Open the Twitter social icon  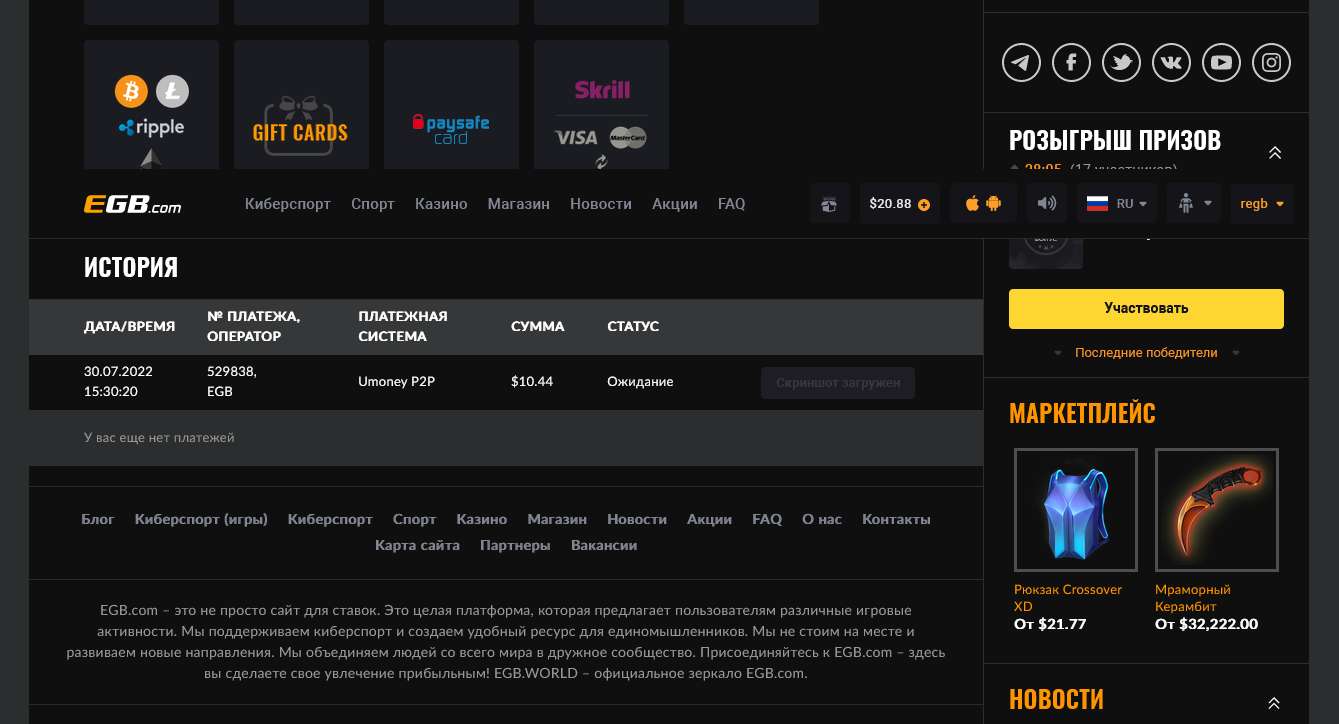click(x=1121, y=63)
